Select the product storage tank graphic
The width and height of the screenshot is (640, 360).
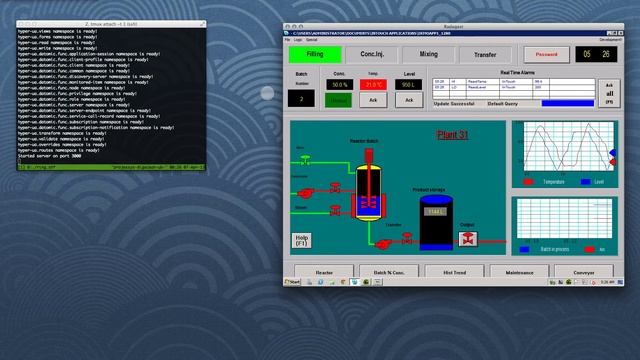coord(436,222)
